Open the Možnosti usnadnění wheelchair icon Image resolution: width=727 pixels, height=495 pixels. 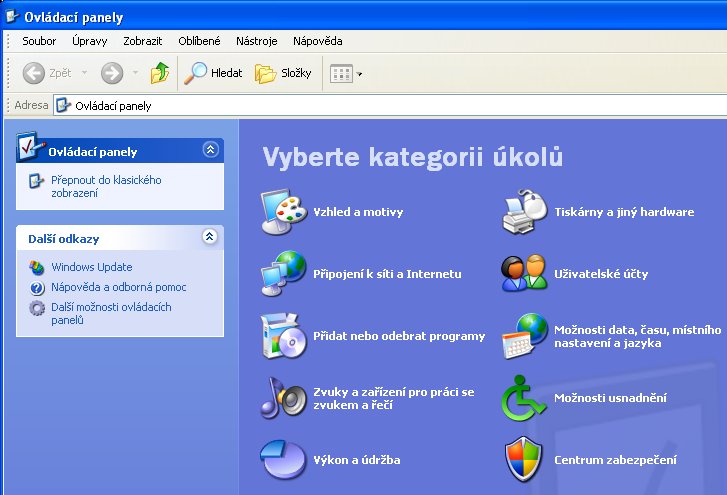click(x=524, y=398)
